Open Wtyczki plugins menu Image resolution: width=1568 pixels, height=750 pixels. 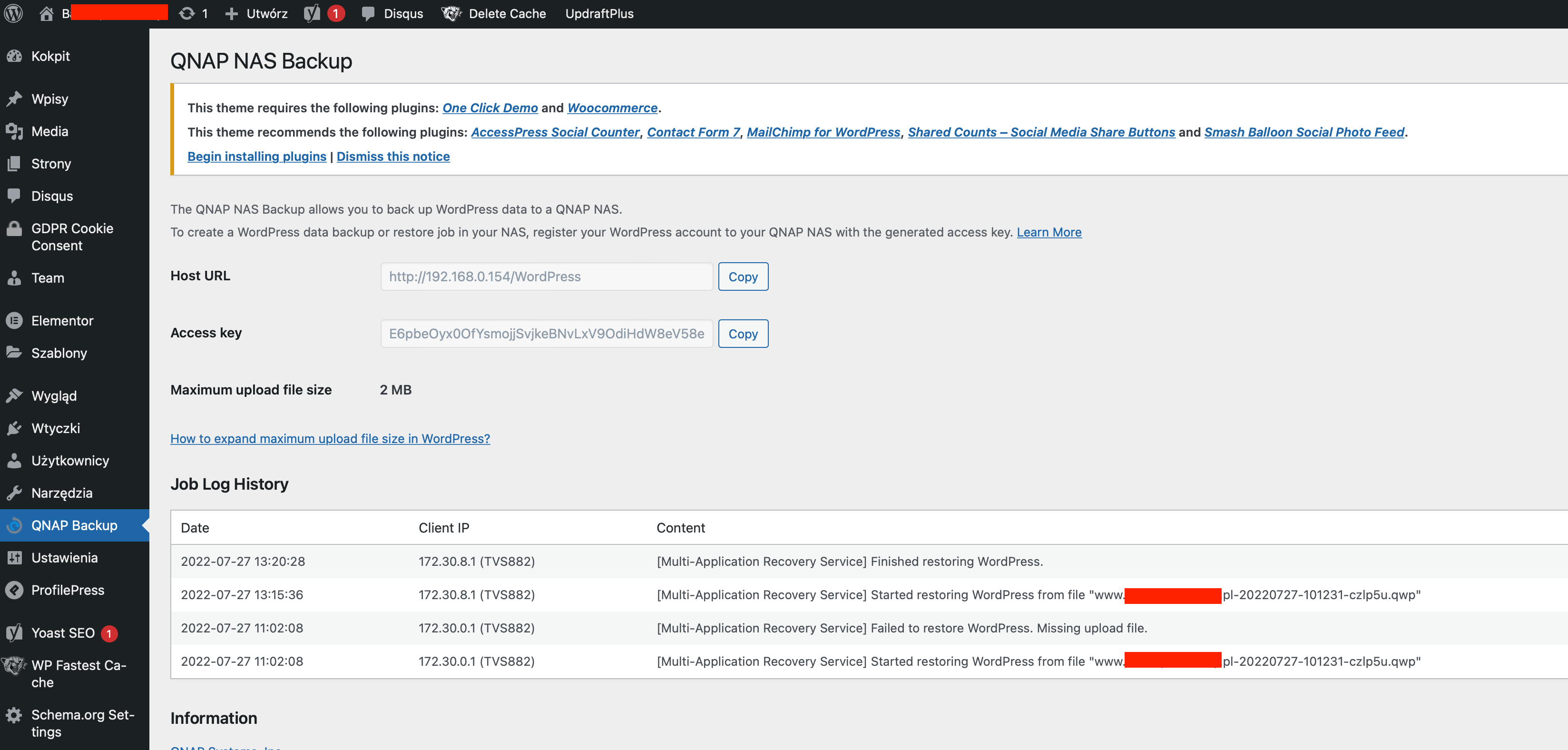click(55, 428)
